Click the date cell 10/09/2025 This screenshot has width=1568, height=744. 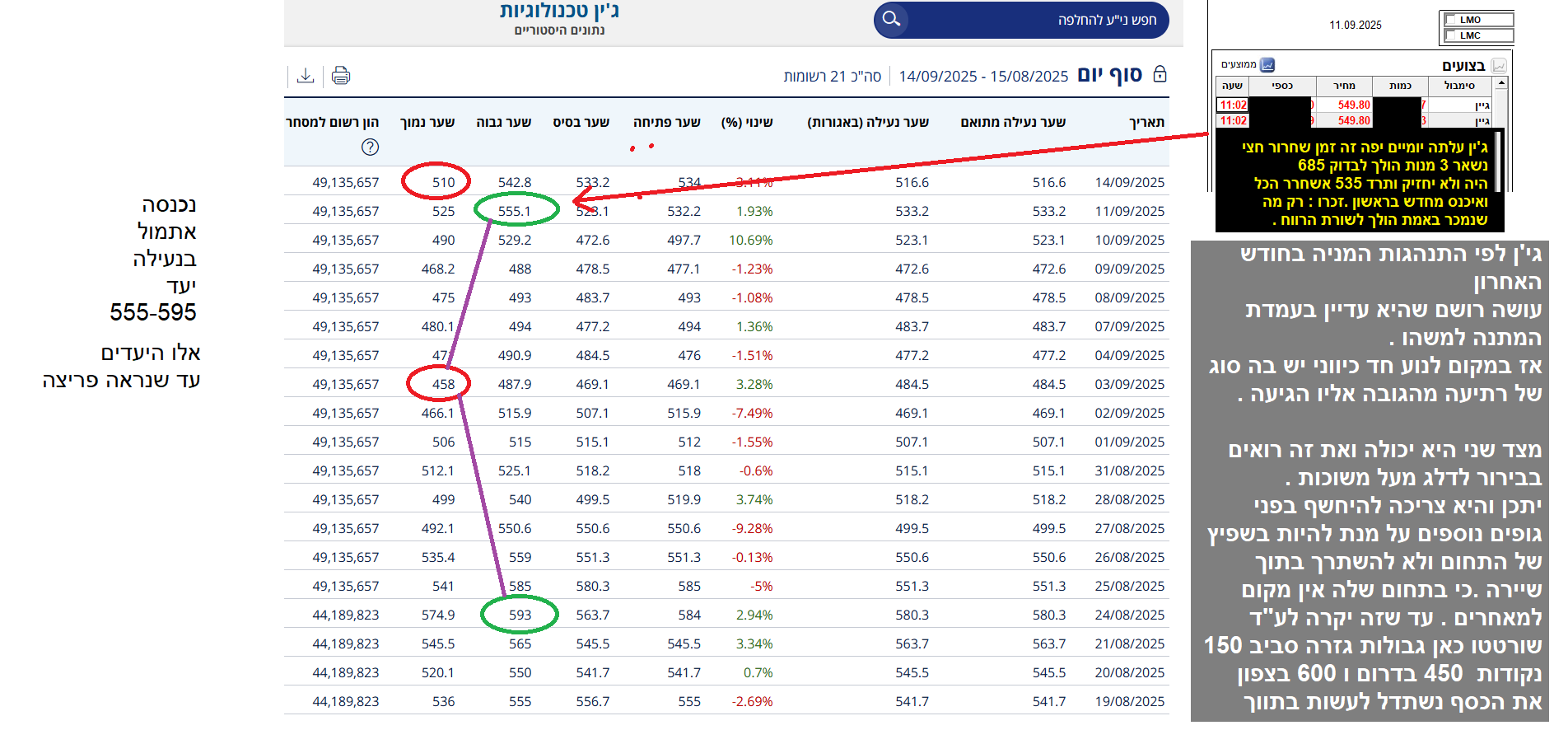[1130, 240]
